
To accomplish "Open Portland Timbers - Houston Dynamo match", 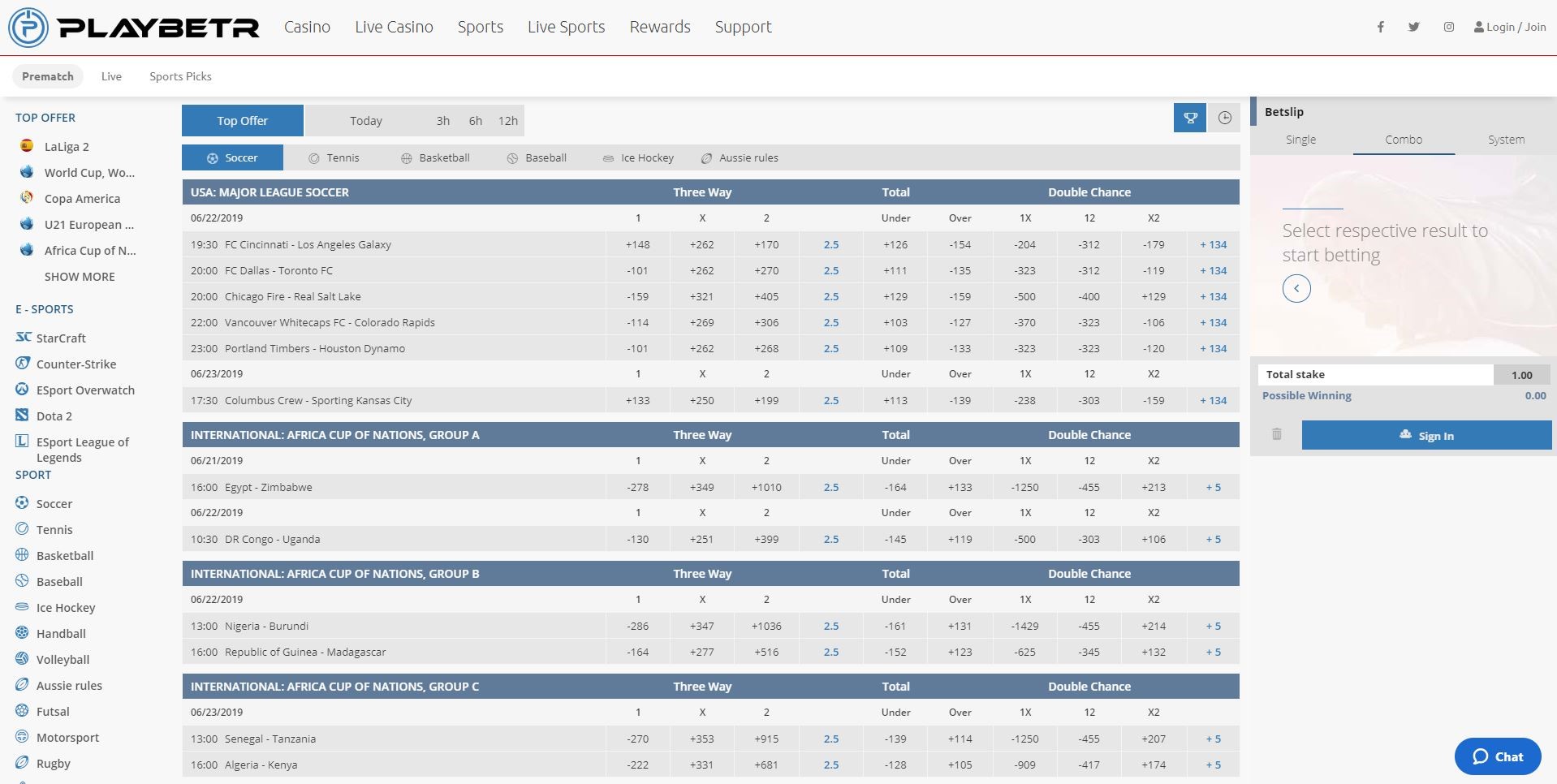I will pos(315,348).
